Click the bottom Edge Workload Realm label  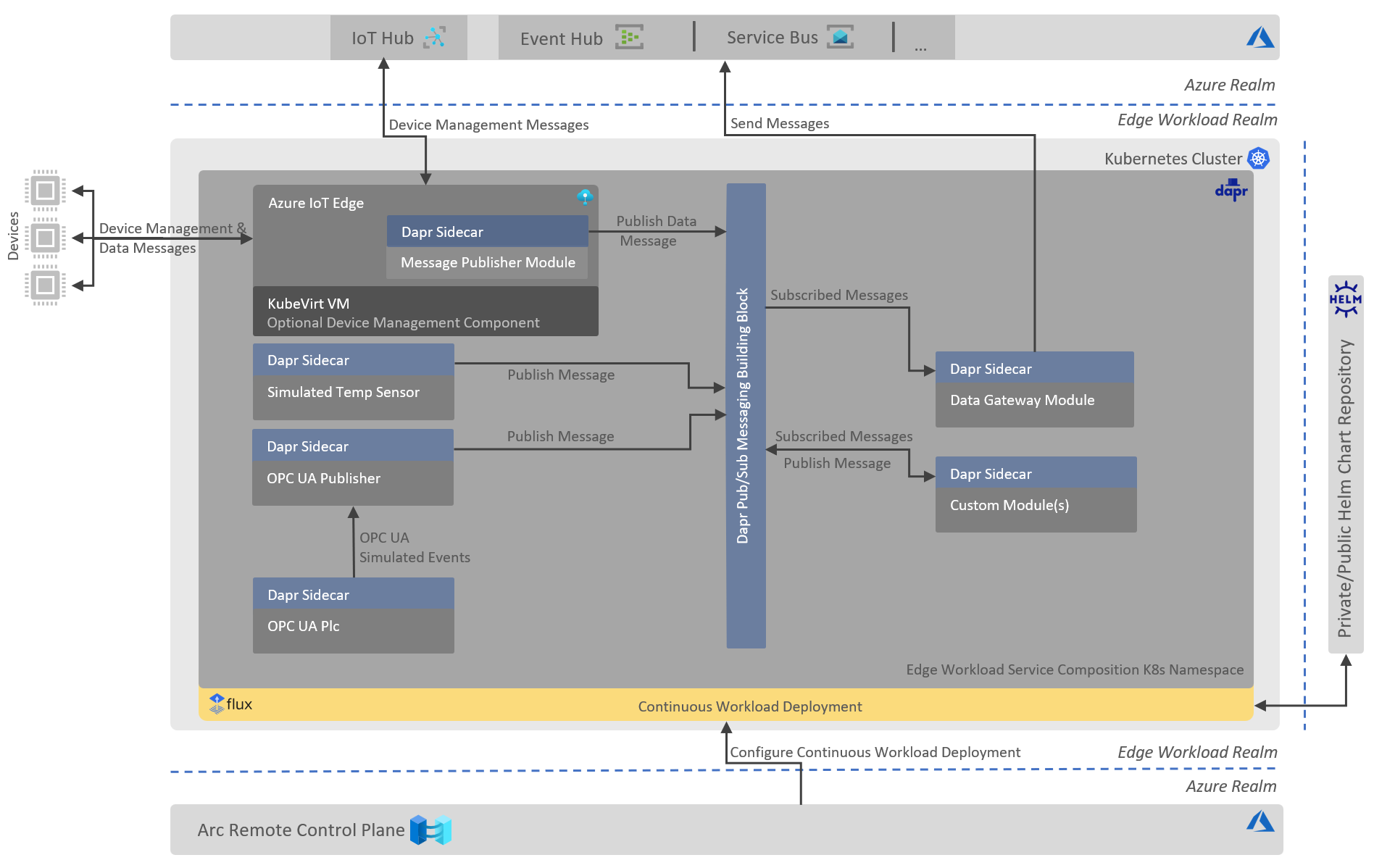[1197, 752]
